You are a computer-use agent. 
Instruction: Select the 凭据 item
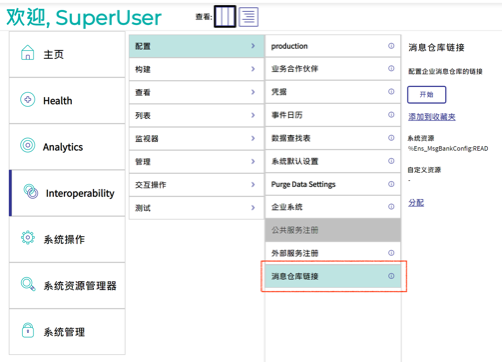point(333,92)
